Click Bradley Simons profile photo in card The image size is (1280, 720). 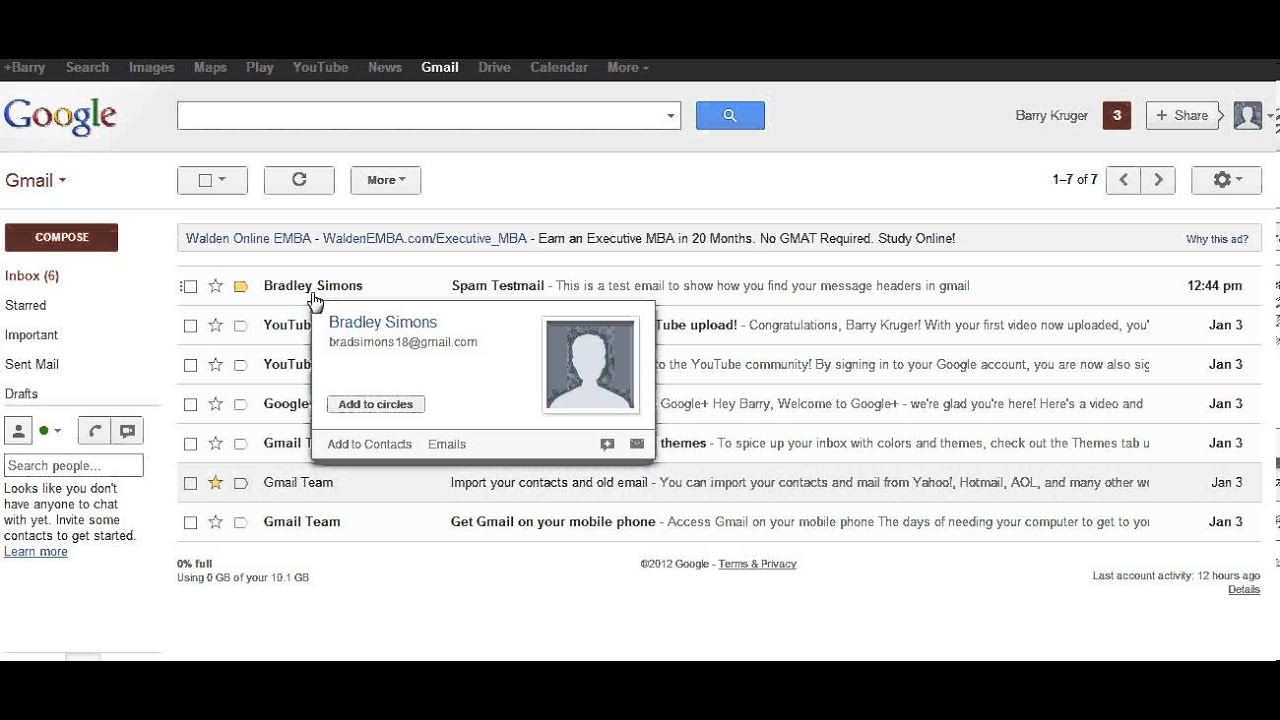point(590,364)
